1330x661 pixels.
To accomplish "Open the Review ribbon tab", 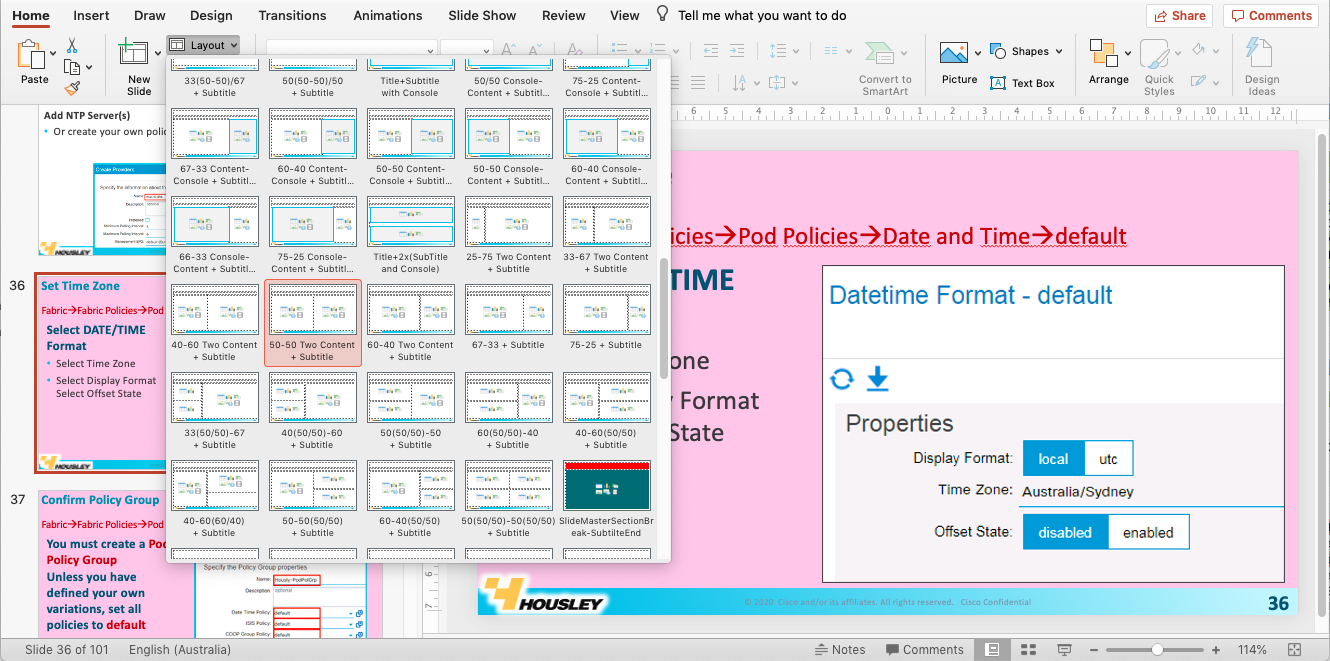I will 563,15.
